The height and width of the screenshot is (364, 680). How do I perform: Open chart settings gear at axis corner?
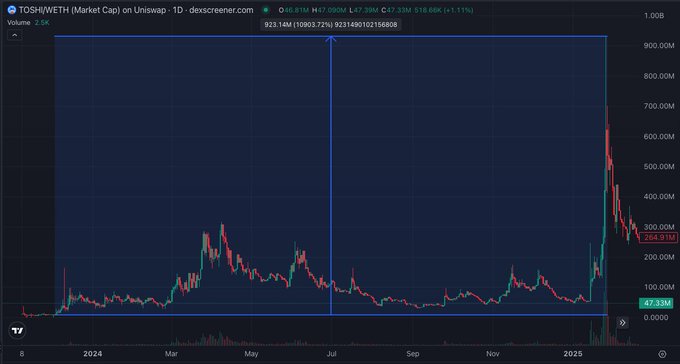(662, 354)
